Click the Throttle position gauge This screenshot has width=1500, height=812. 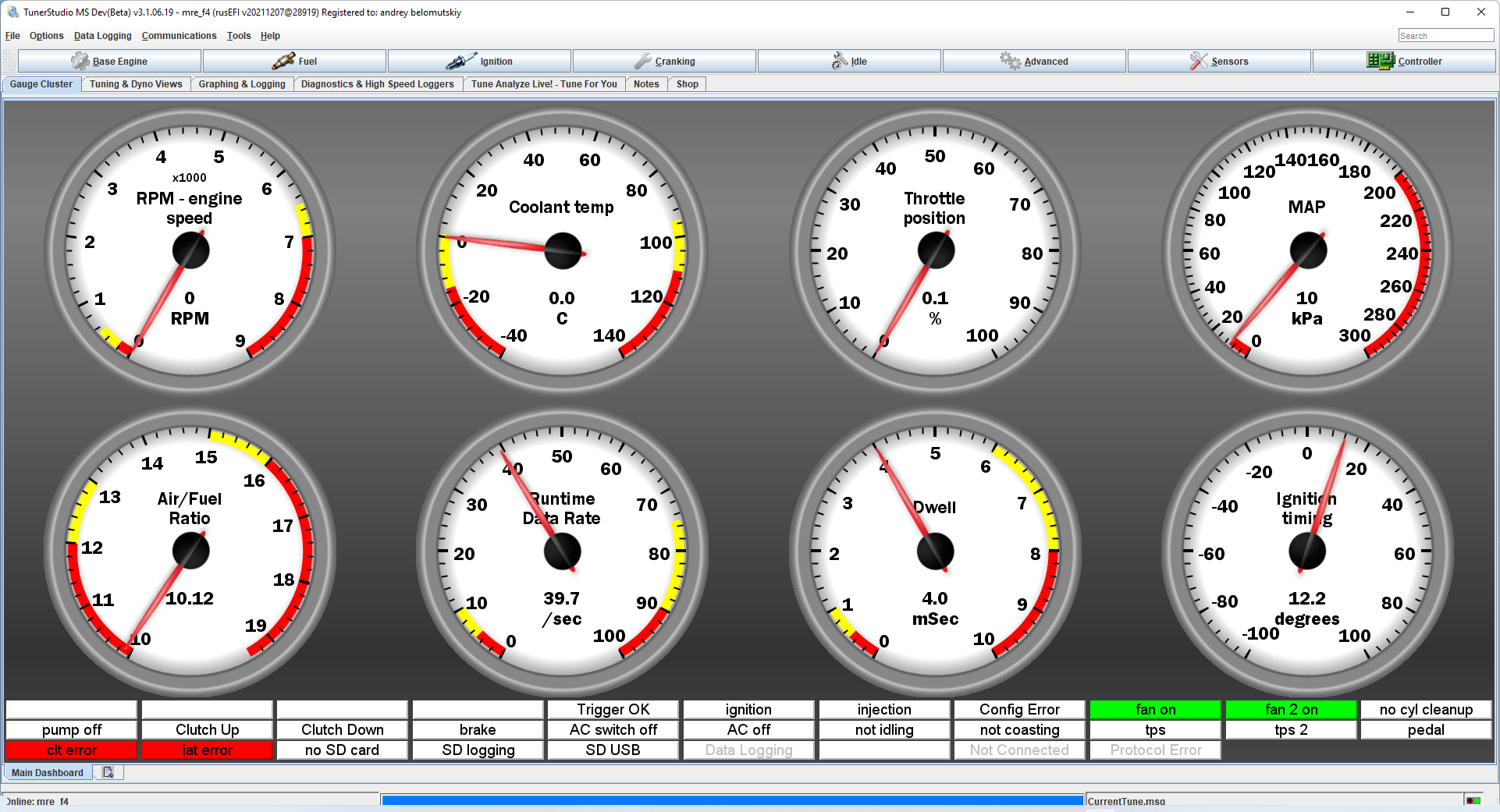[935, 250]
